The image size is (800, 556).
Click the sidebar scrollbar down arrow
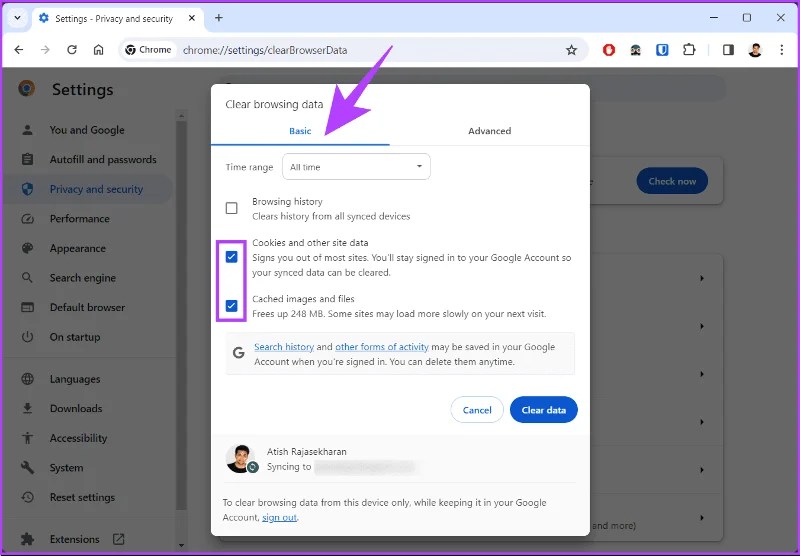181,545
